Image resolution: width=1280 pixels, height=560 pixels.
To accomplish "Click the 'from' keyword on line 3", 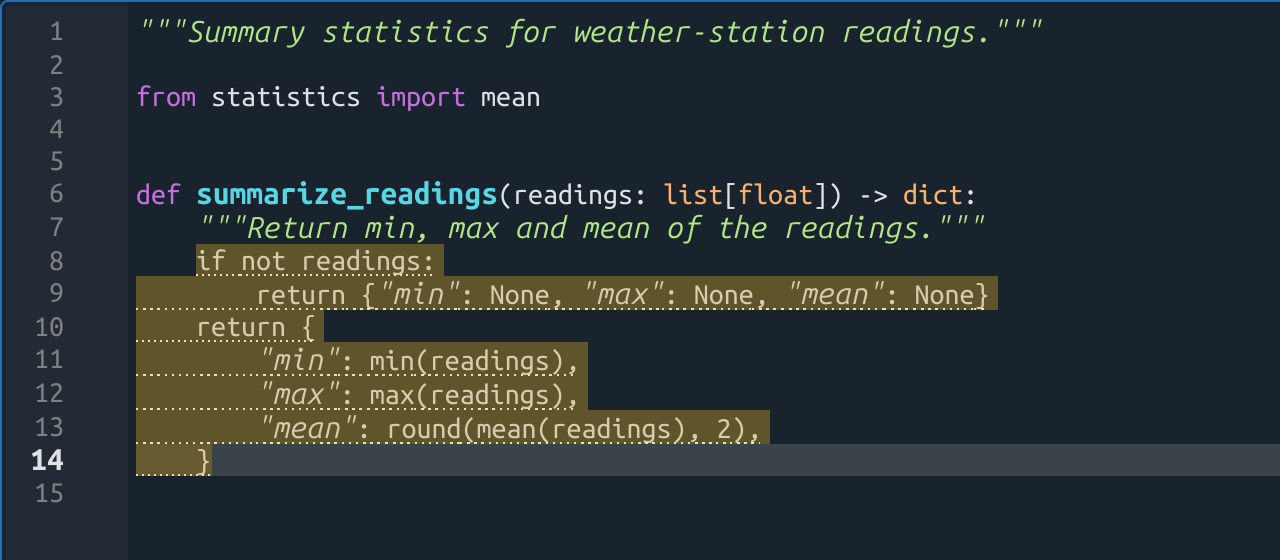I will (166, 97).
